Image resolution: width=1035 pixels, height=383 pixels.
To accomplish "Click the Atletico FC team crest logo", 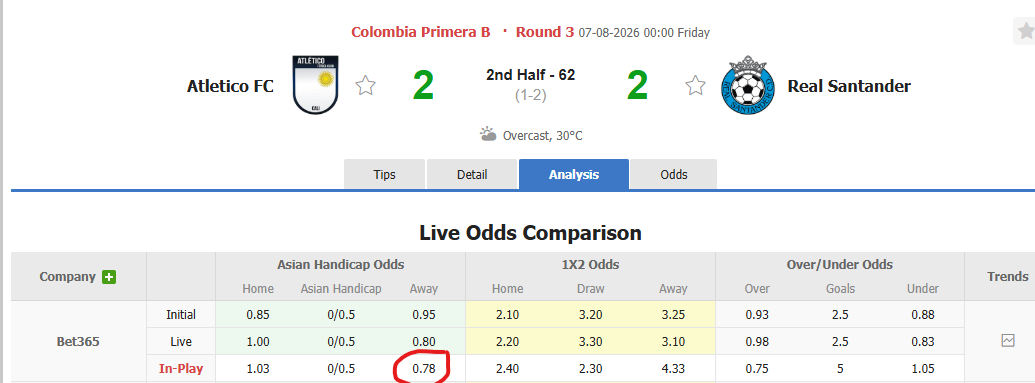I will coord(316,85).
